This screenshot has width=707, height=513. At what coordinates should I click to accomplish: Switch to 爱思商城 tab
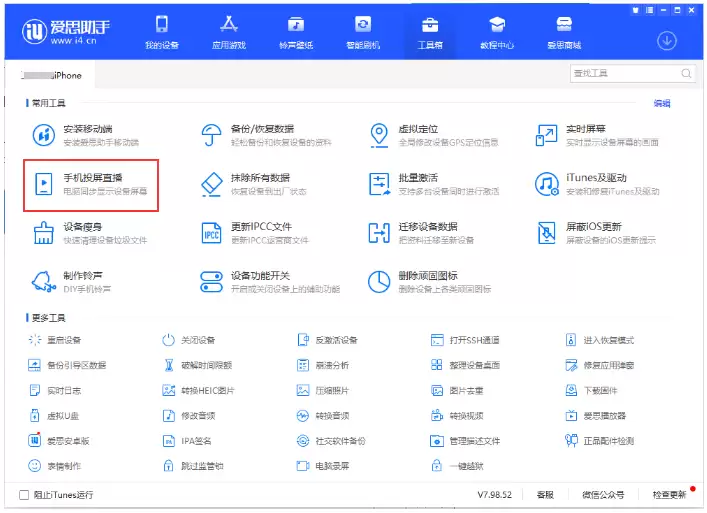coord(564,32)
